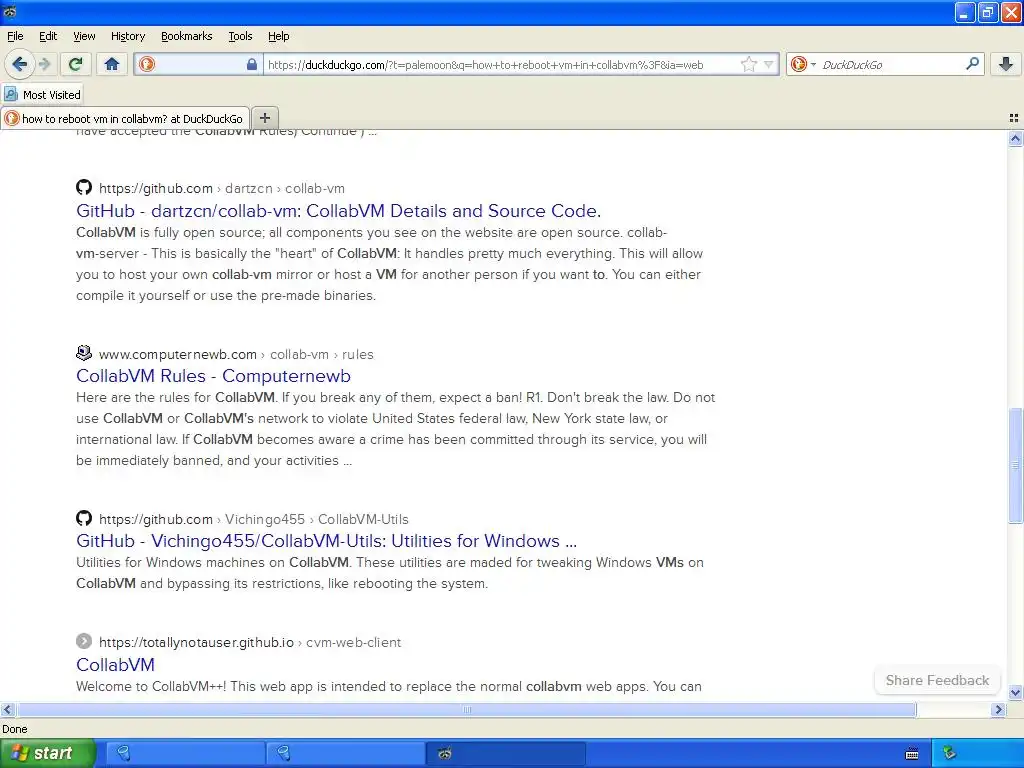Click the DuckDuckGo search box field
The width and height of the screenshot is (1024, 768).
[891, 64]
